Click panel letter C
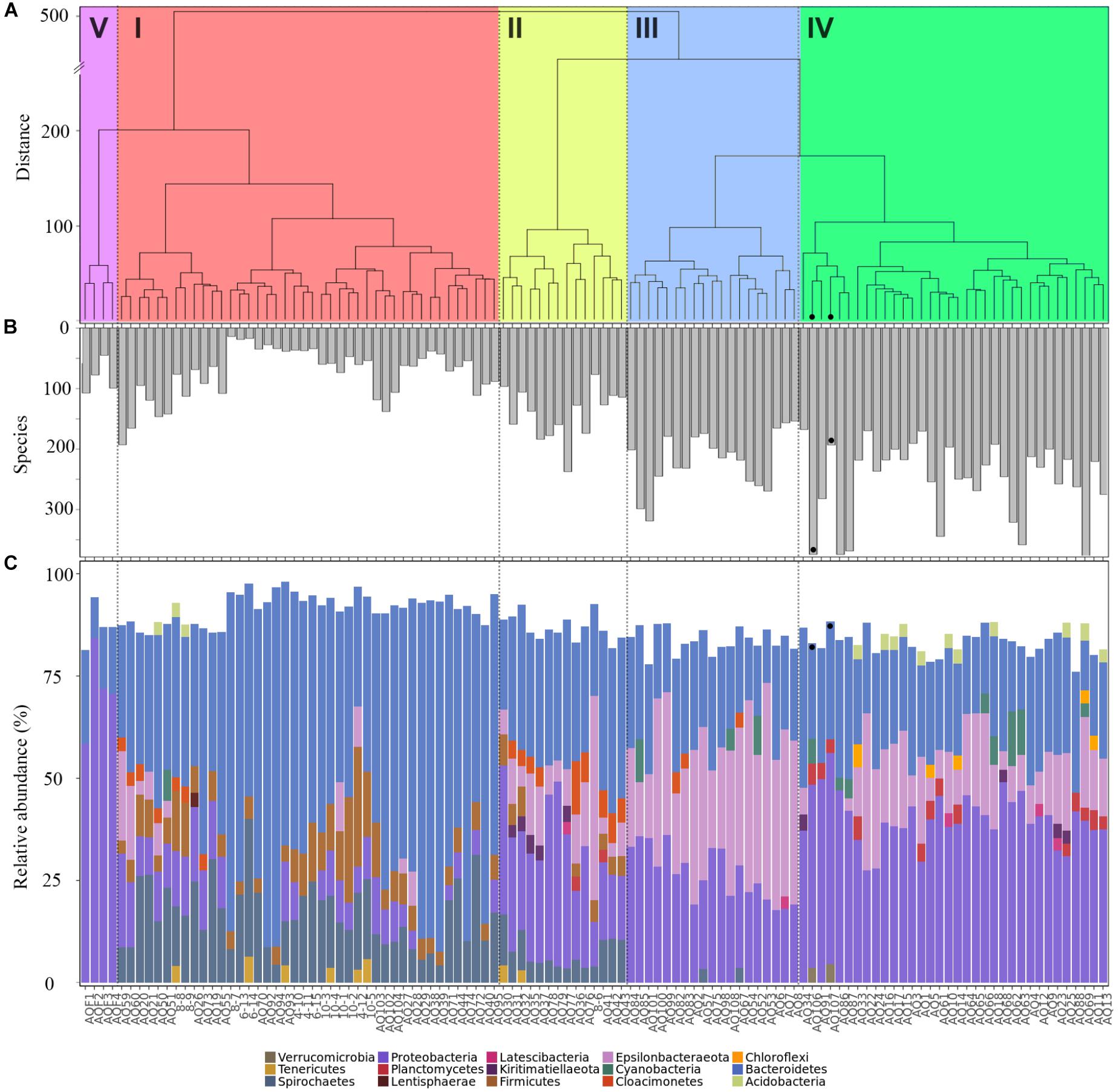Screen dimensions: 1119x1092 [10, 563]
